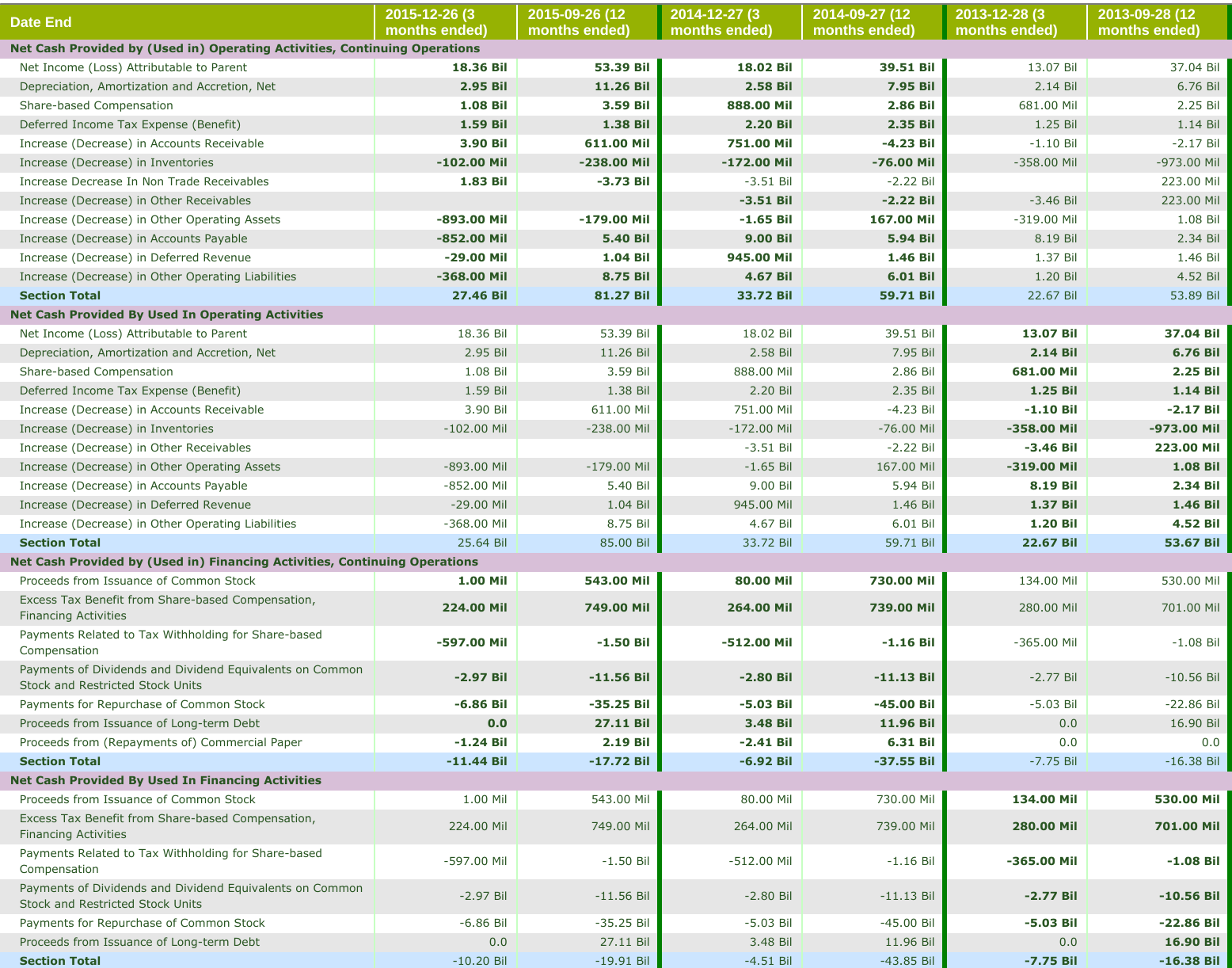The width and height of the screenshot is (1232, 968).
Task: Click the -19.91 Bil section total
Action: (x=622, y=961)
